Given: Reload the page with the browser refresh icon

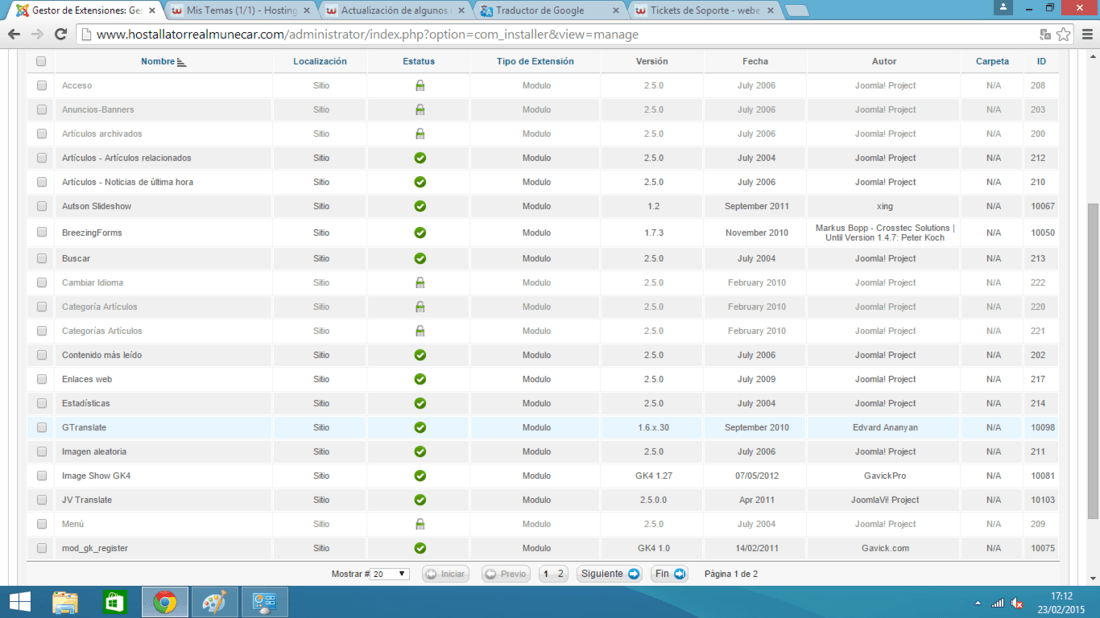Looking at the screenshot, I should [60, 34].
